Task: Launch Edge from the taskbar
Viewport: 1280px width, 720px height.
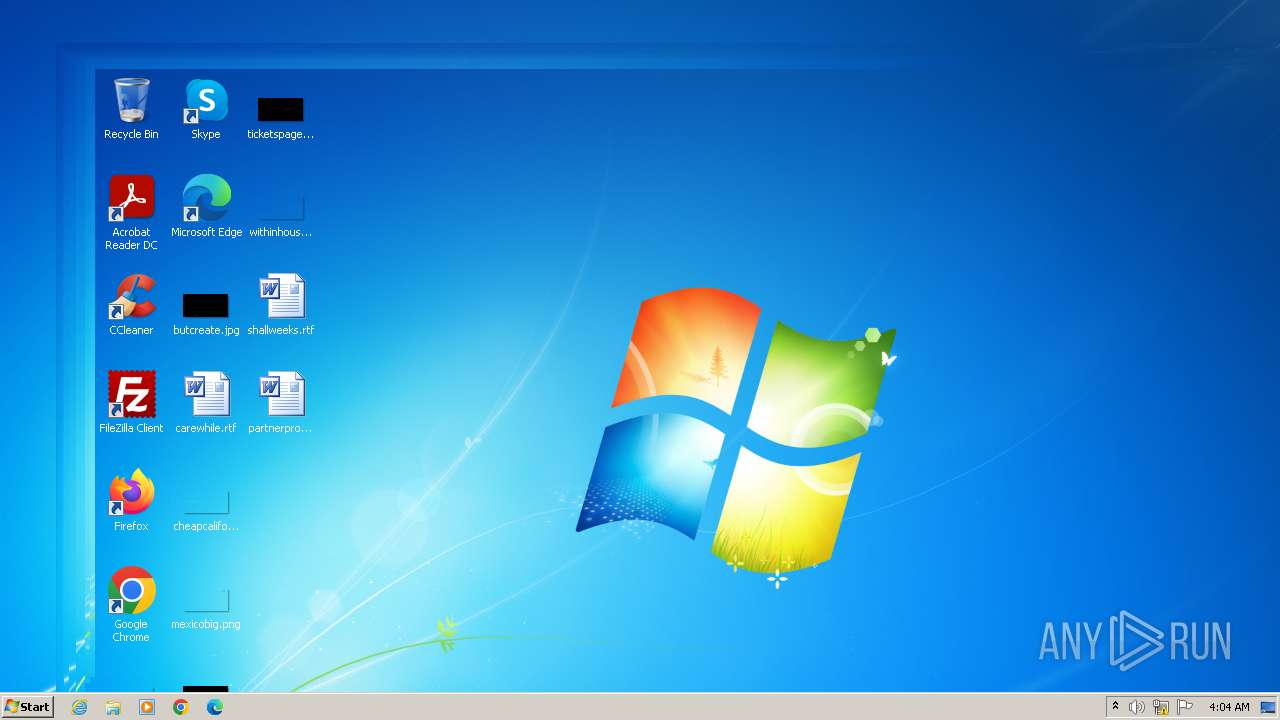Action: [x=215, y=707]
